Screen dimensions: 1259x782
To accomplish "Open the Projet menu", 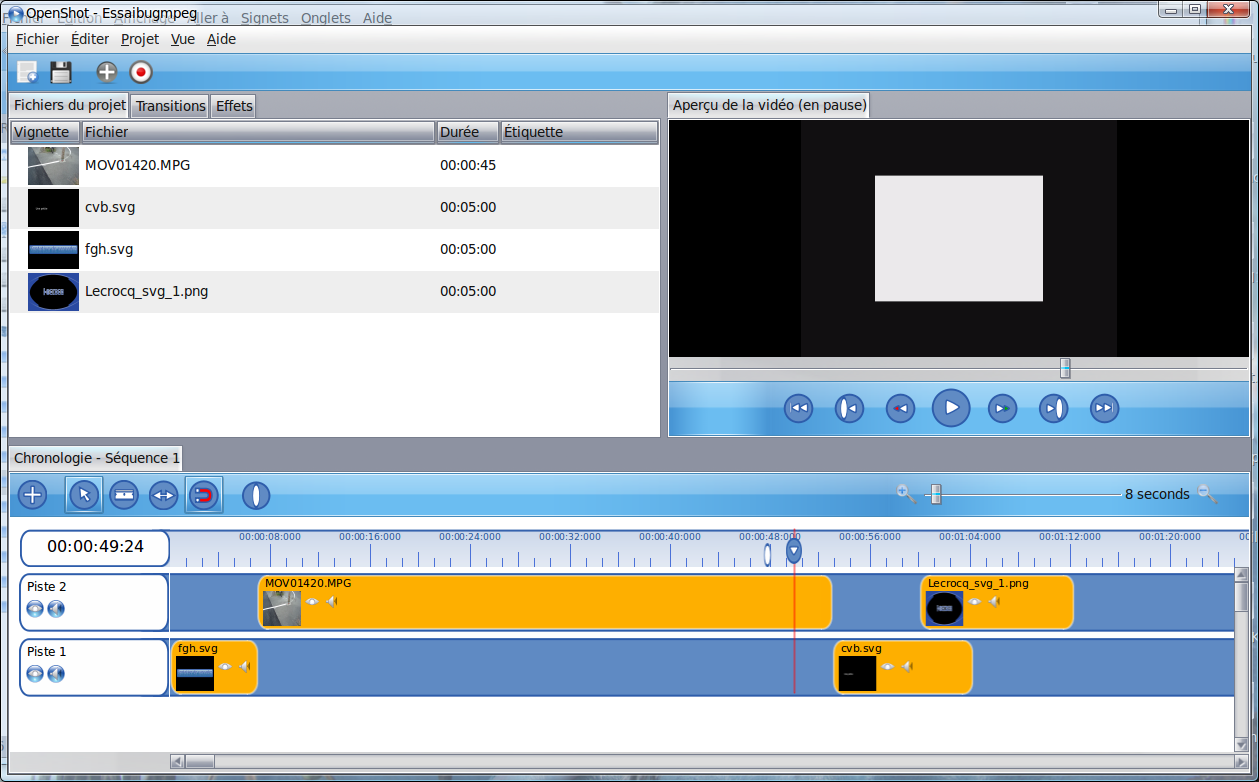I will coord(140,39).
